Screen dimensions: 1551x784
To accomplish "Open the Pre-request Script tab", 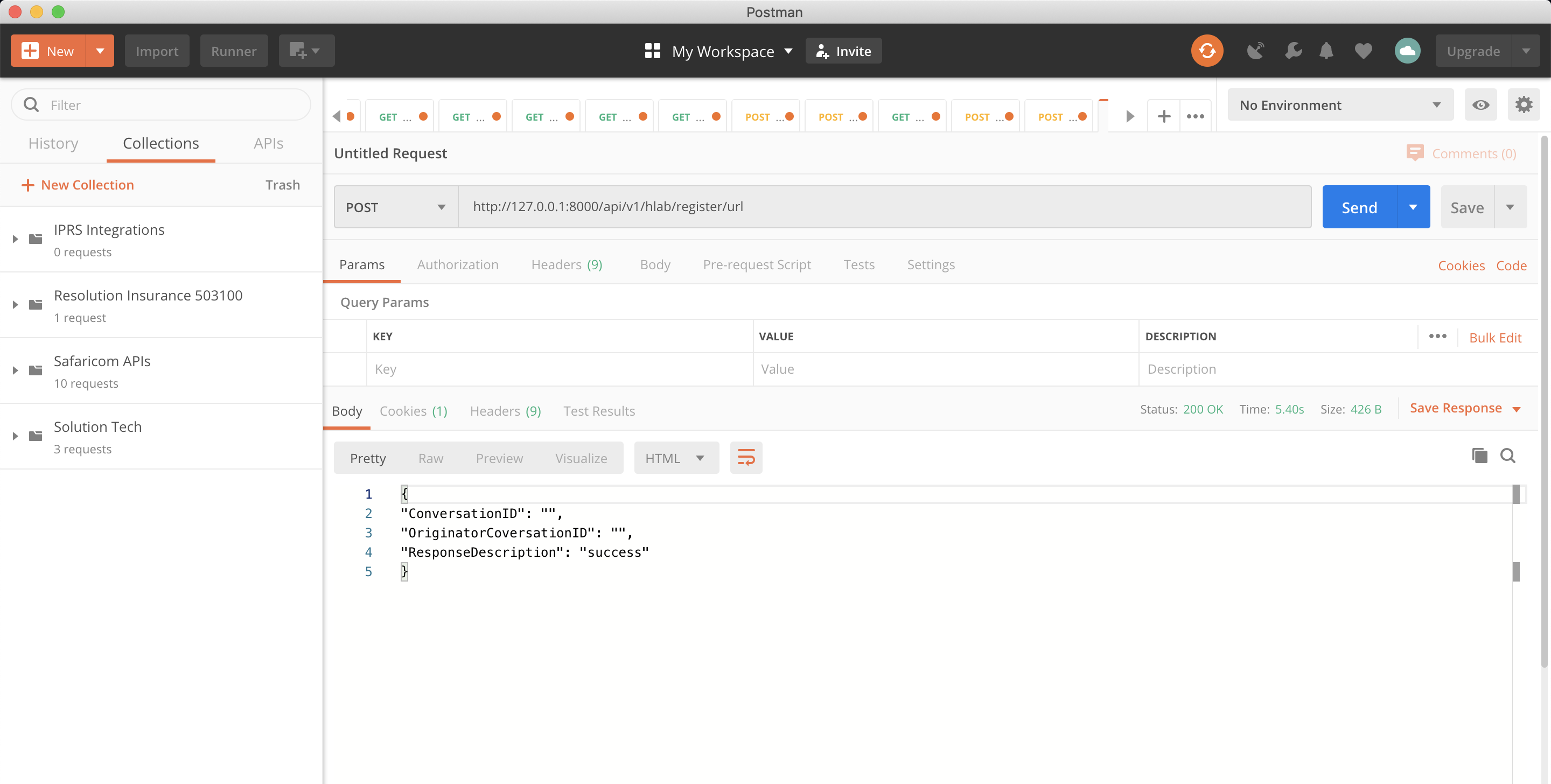I will (x=756, y=264).
